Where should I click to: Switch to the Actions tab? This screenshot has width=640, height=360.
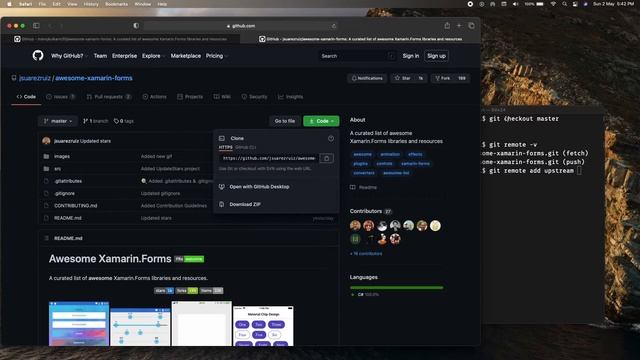154,97
